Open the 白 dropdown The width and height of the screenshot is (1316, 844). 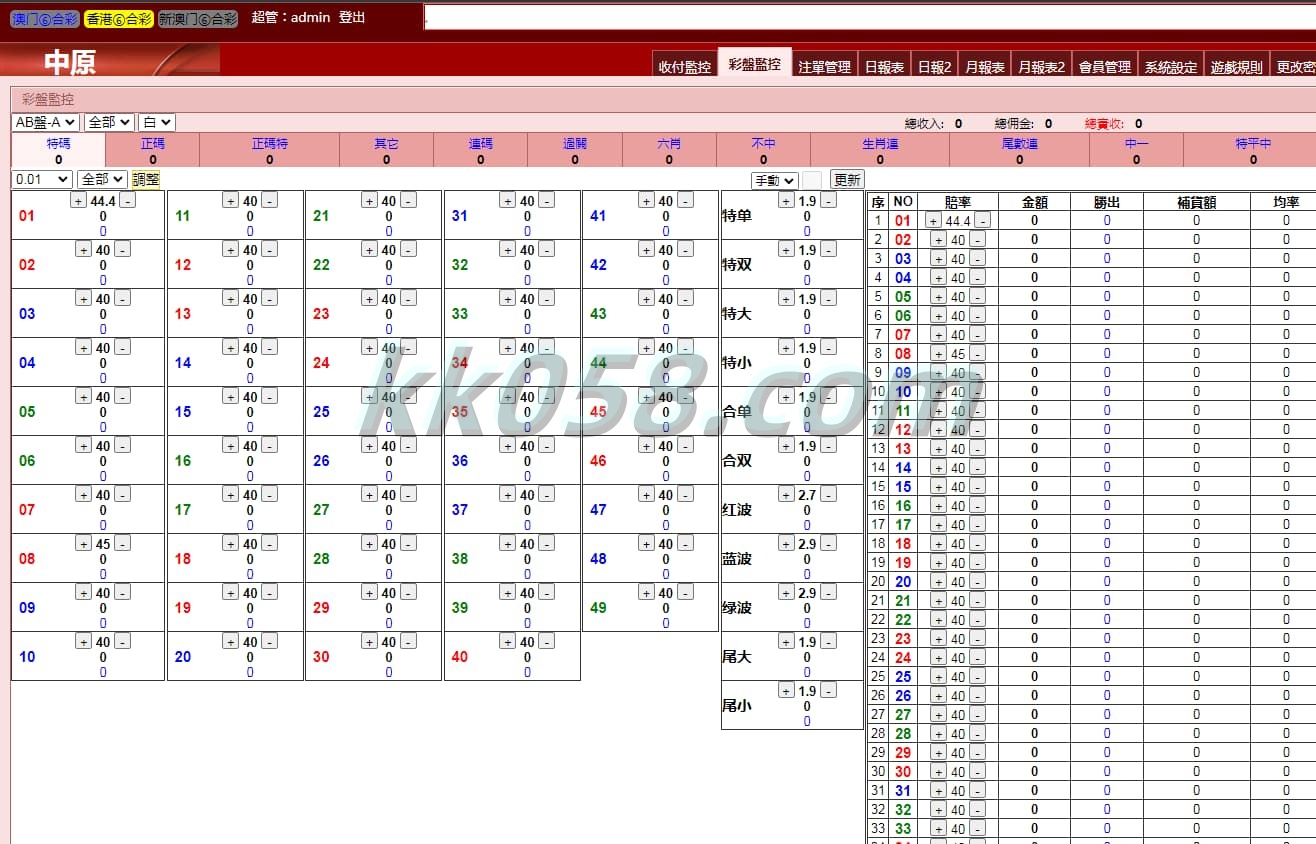(157, 122)
